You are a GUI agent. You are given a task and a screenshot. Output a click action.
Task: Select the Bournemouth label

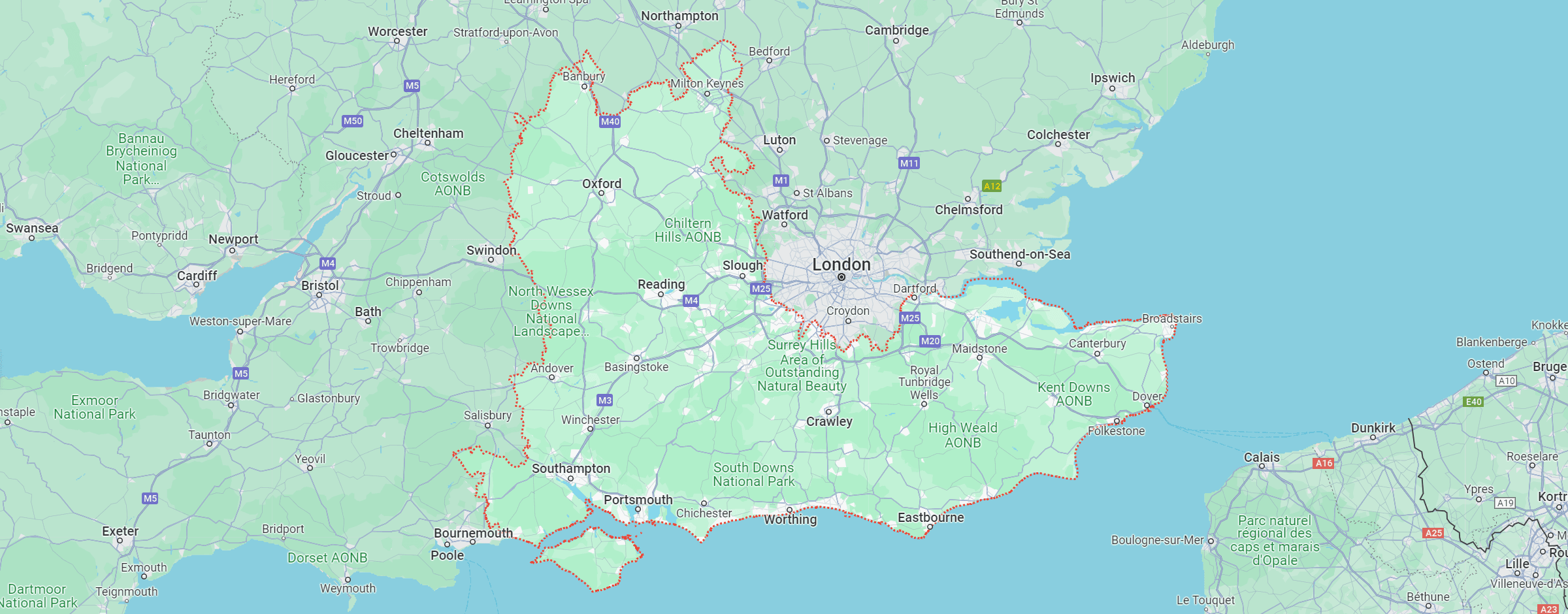(x=474, y=533)
